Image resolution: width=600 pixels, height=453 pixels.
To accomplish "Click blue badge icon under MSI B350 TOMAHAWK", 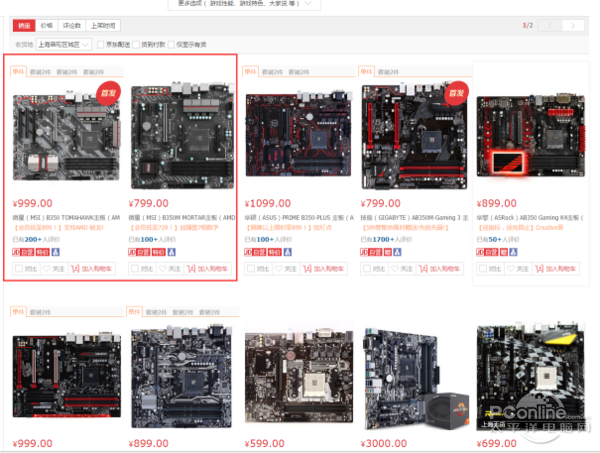I will [x=55, y=252].
